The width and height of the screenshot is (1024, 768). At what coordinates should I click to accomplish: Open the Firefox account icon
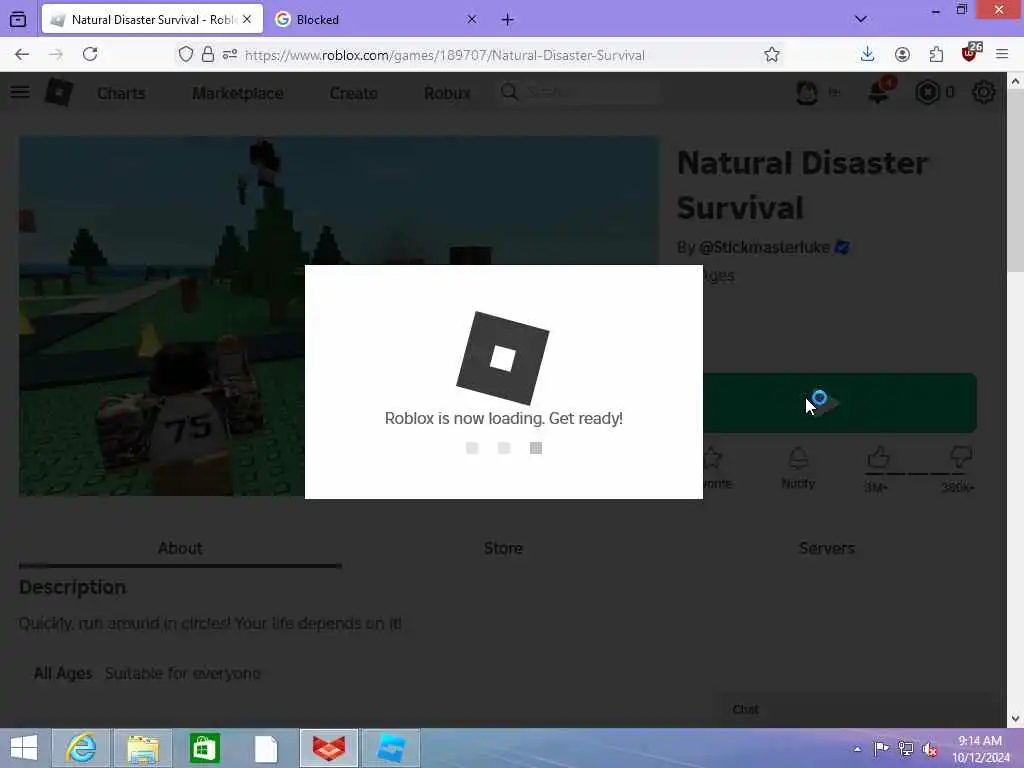902,54
